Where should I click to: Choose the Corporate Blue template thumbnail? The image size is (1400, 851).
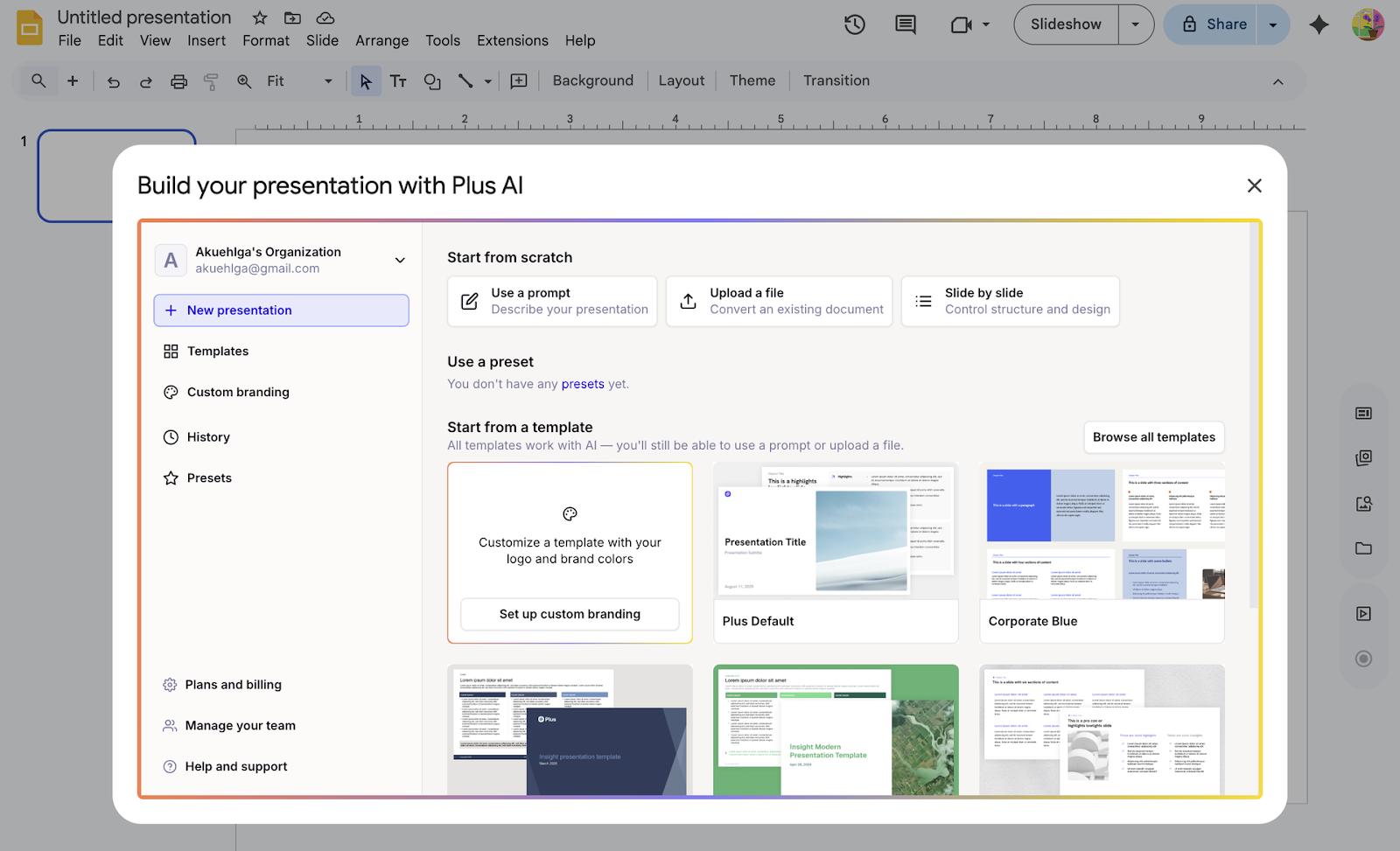[x=1102, y=534]
